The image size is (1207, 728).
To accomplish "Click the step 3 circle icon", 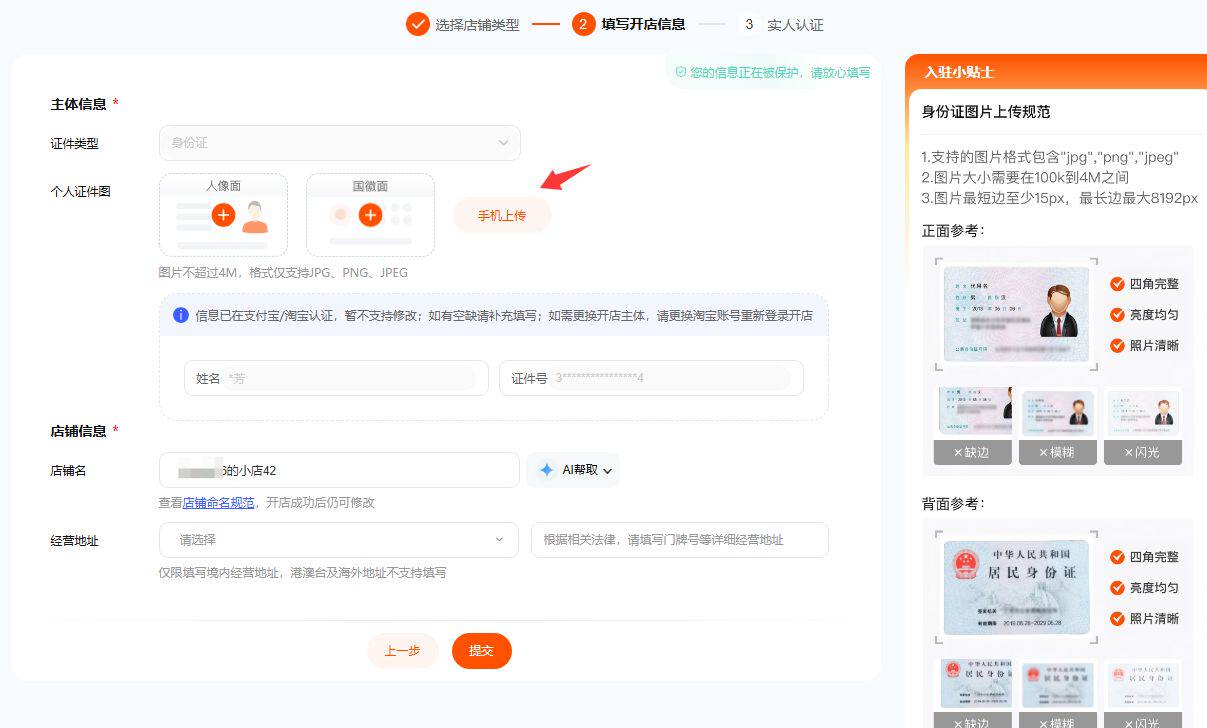I will point(749,24).
